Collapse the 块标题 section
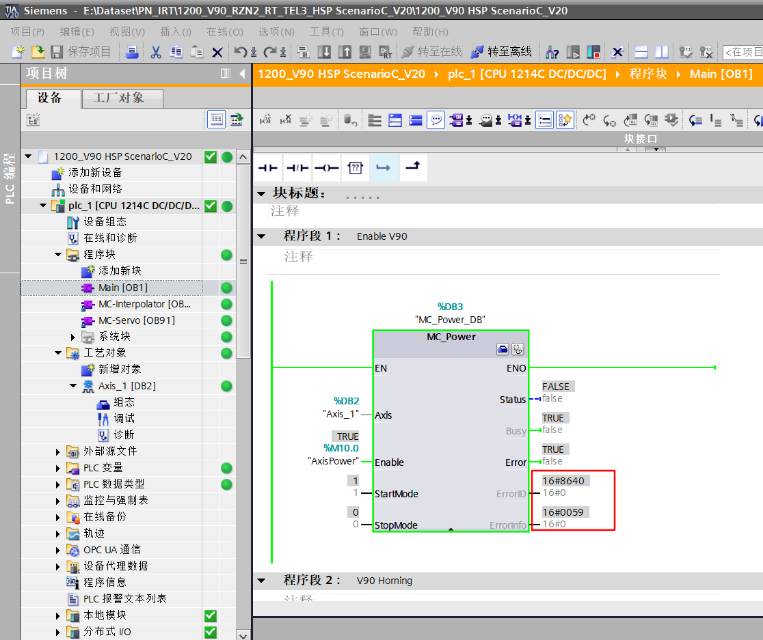Image resolution: width=763 pixels, height=640 pixels. (x=262, y=194)
